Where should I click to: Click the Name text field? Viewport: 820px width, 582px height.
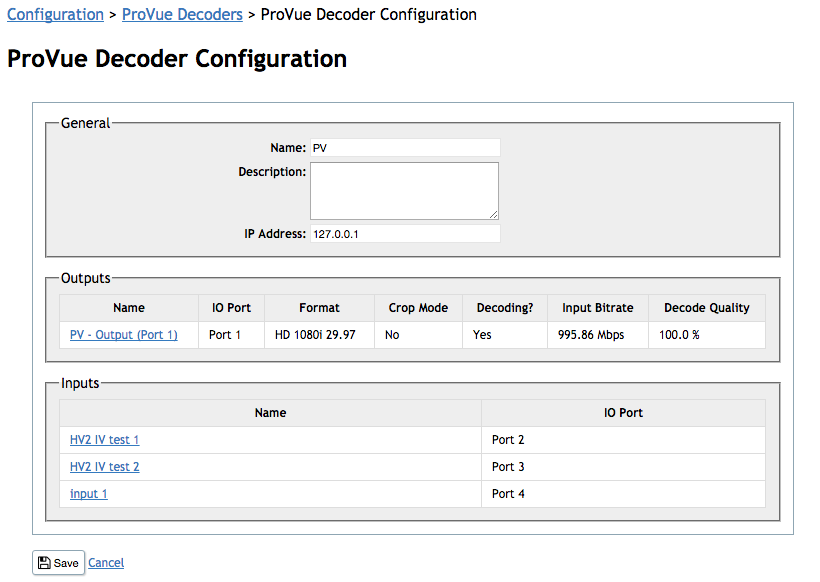click(x=404, y=147)
